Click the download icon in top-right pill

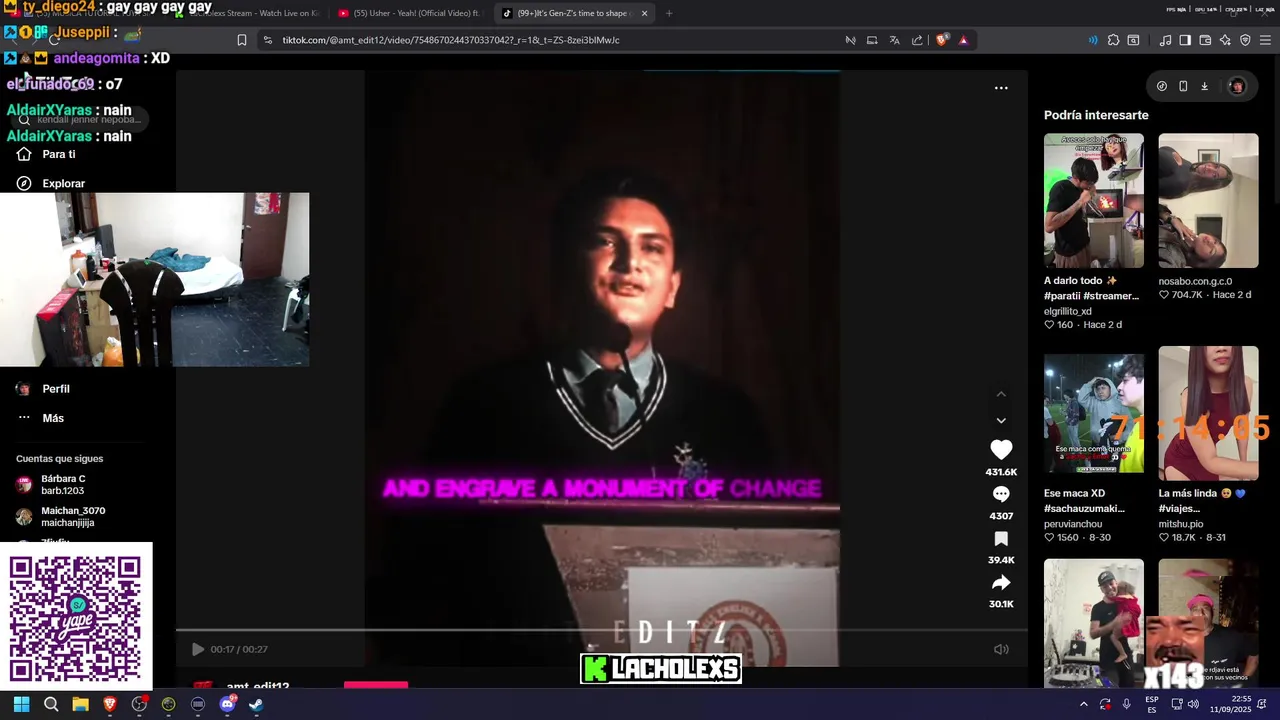1204,86
